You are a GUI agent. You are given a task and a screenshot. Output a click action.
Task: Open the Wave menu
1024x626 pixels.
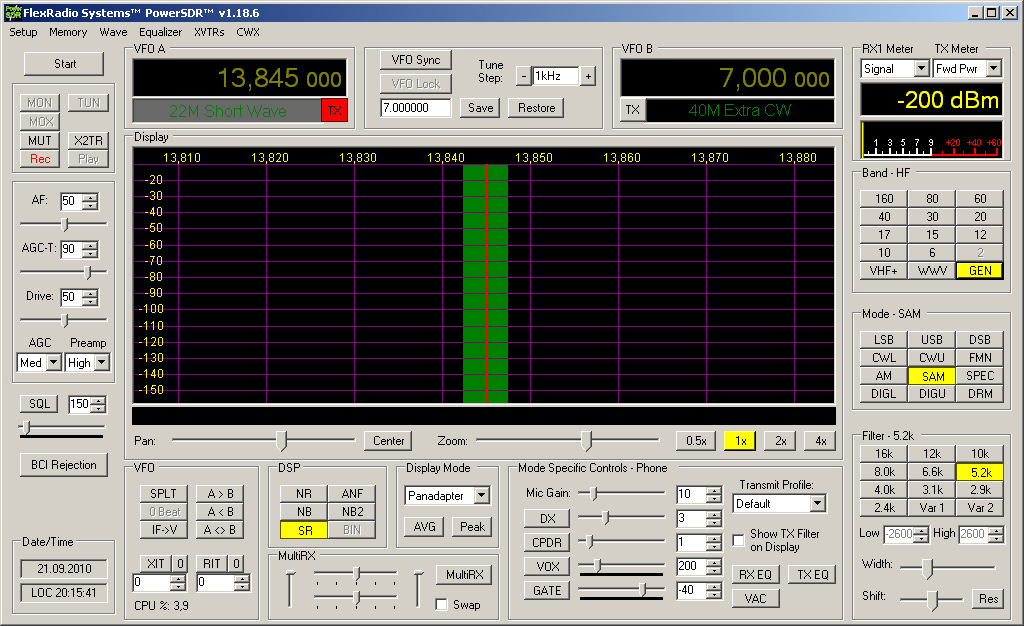[x=113, y=32]
